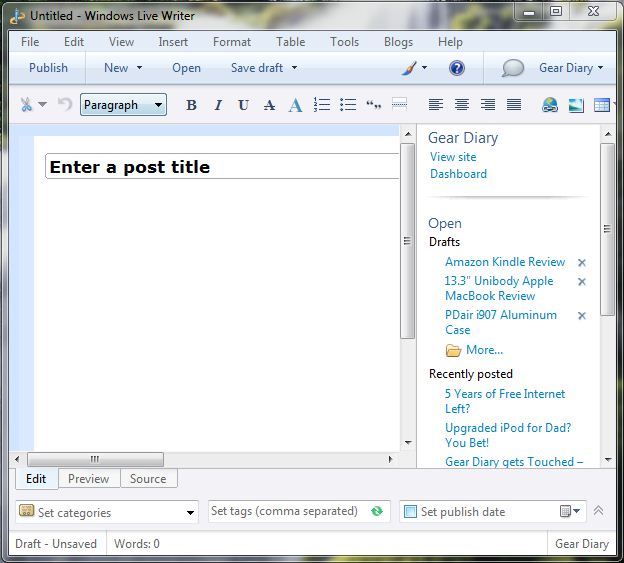Expand the New dropdown arrow
624x563 pixels.
point(139,68)
